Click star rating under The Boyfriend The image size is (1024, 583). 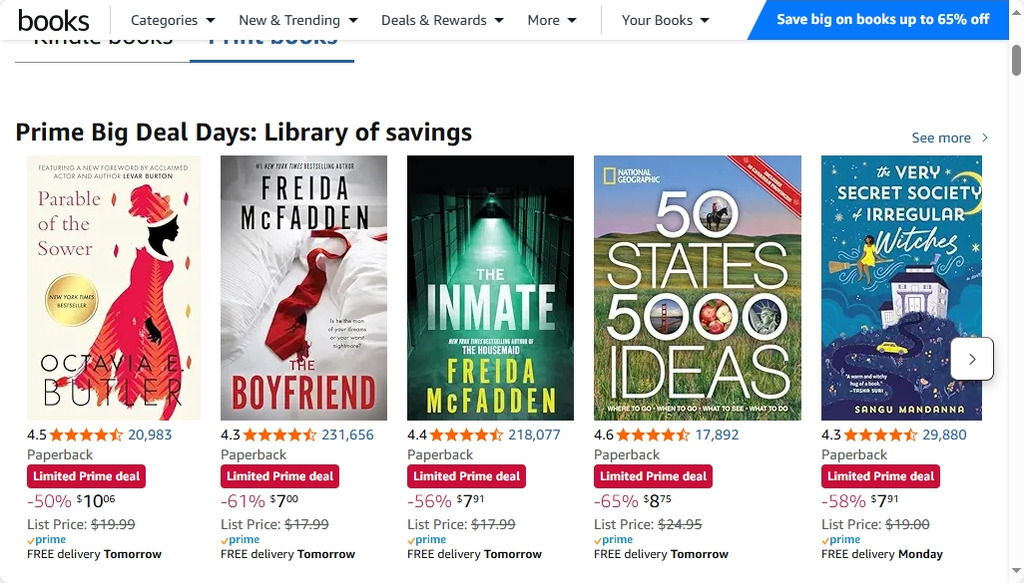280,435
